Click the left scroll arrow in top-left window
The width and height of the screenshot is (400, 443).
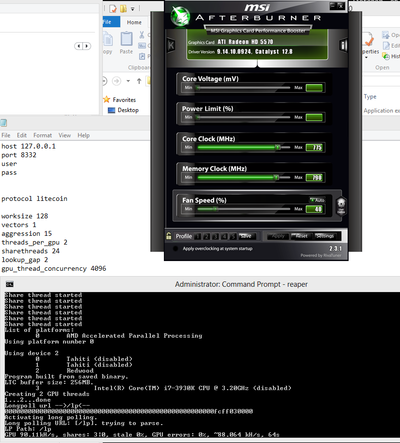78,46
